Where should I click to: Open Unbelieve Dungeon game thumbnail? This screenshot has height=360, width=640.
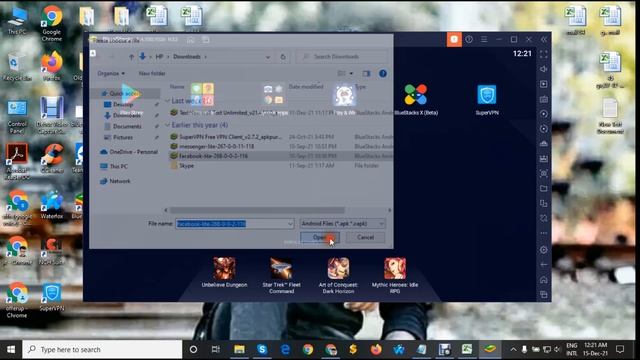[x=224, y=273]
